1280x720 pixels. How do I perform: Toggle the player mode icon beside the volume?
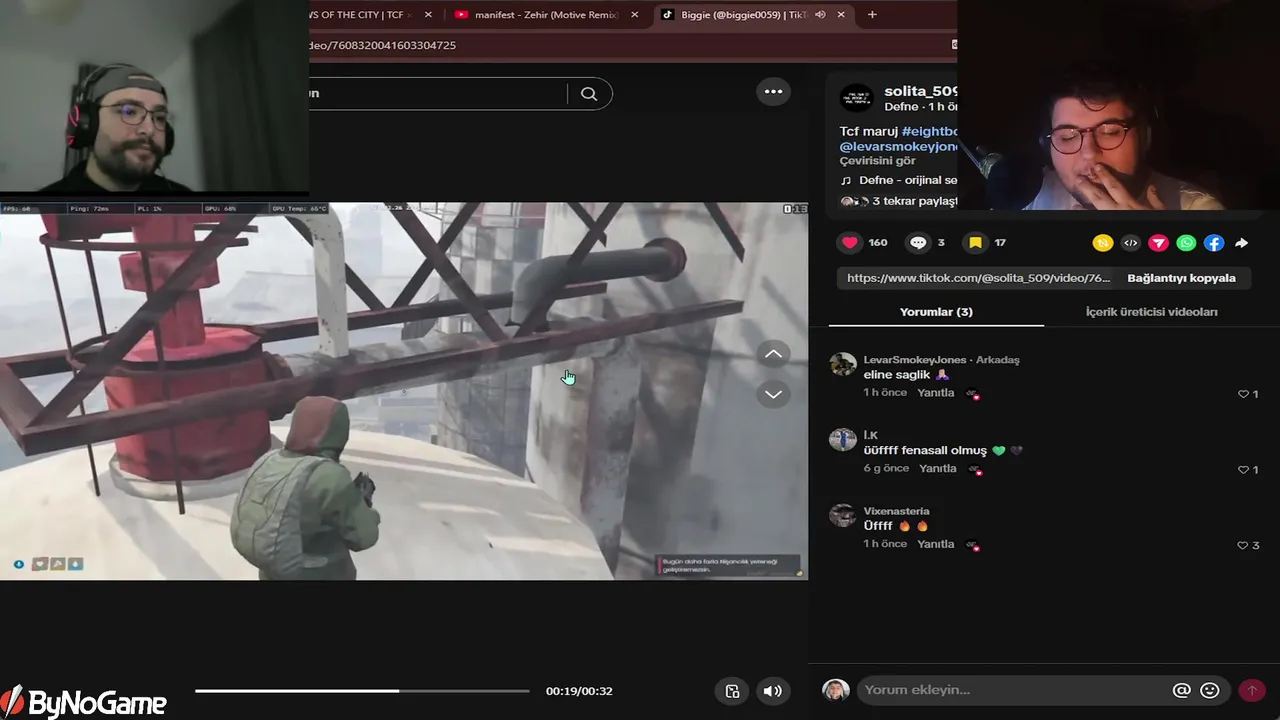(732, 691)
